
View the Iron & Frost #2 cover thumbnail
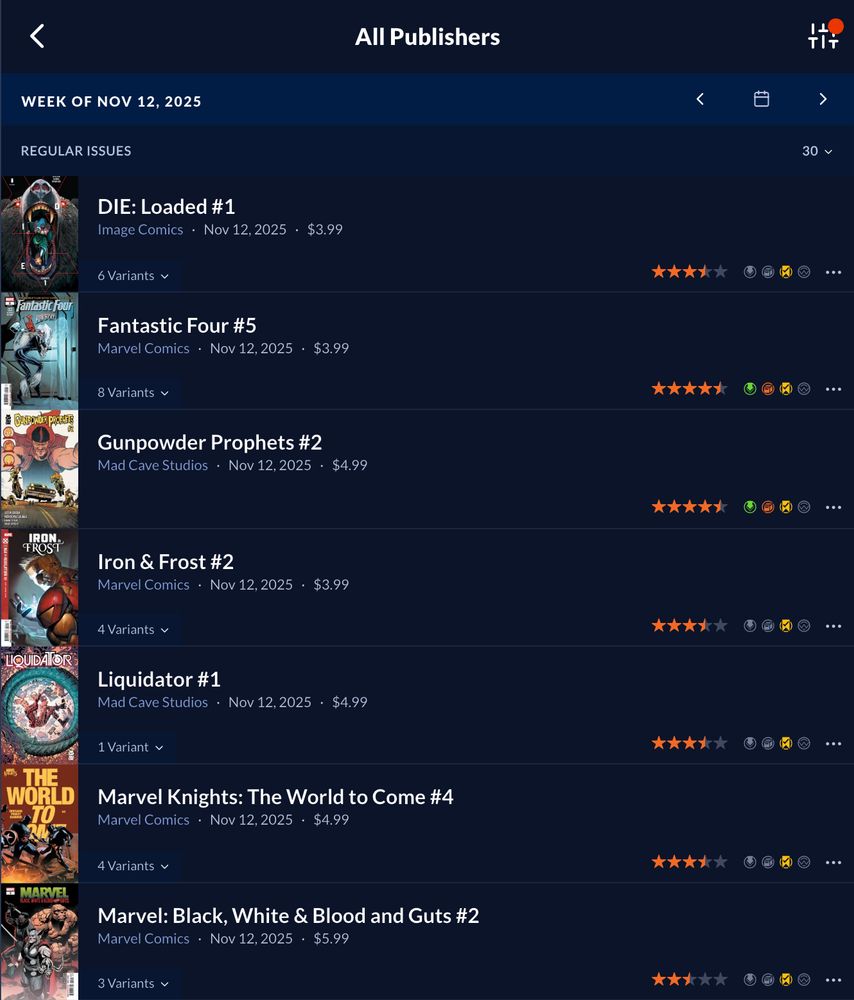[x=40, y=587]
